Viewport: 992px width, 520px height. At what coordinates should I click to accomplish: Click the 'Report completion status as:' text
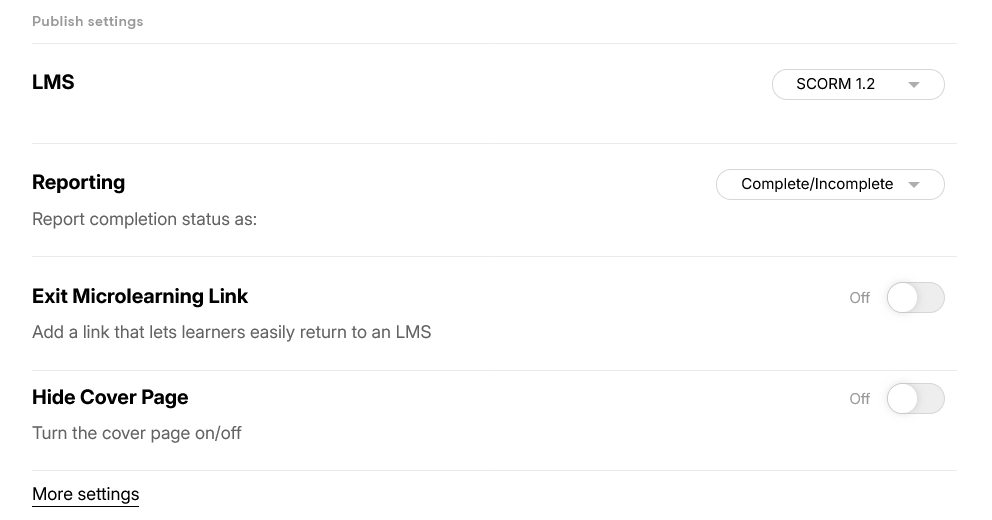coord(144,219)
